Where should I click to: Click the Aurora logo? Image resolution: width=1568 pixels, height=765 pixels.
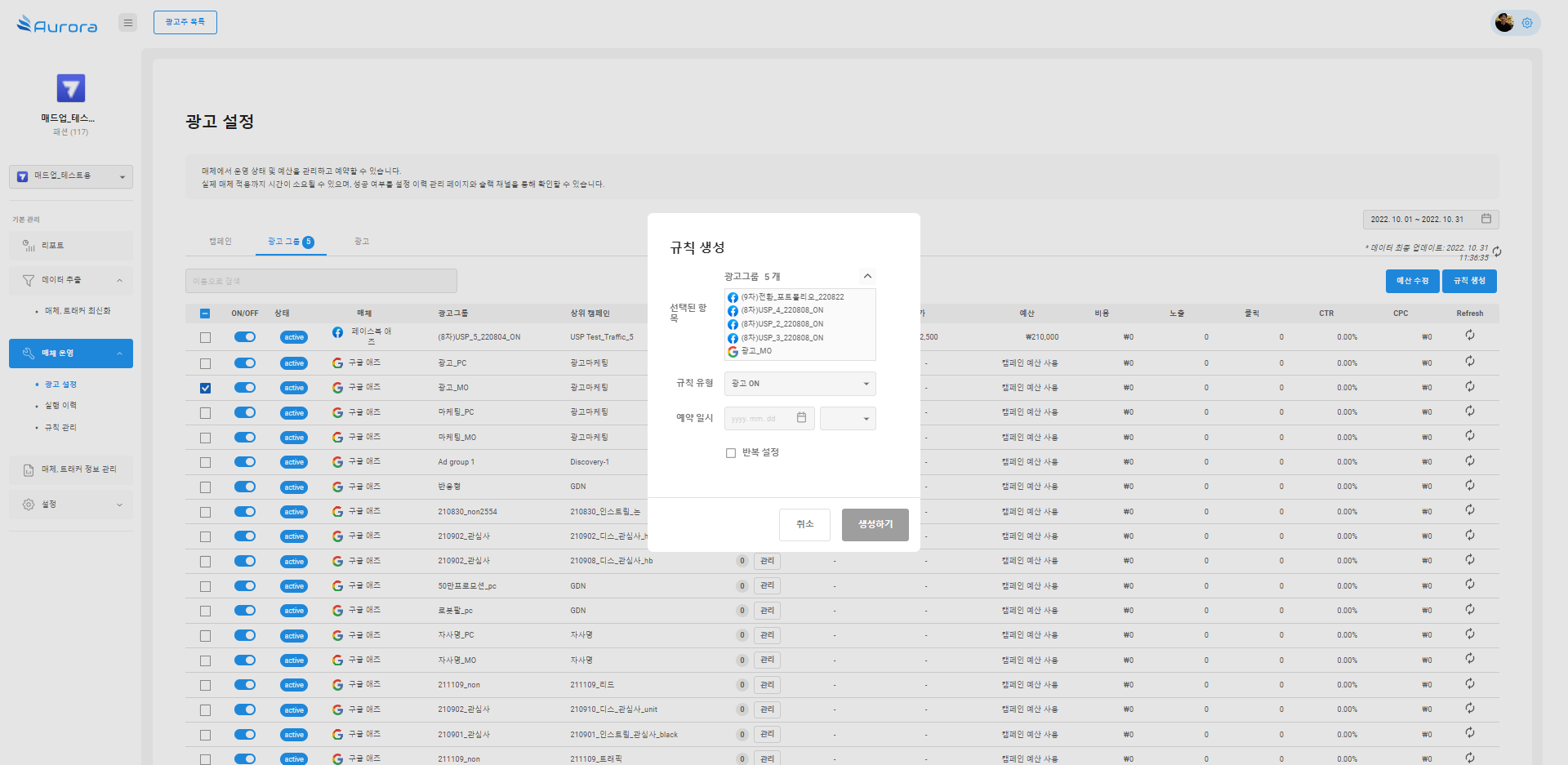coord(57,24)
